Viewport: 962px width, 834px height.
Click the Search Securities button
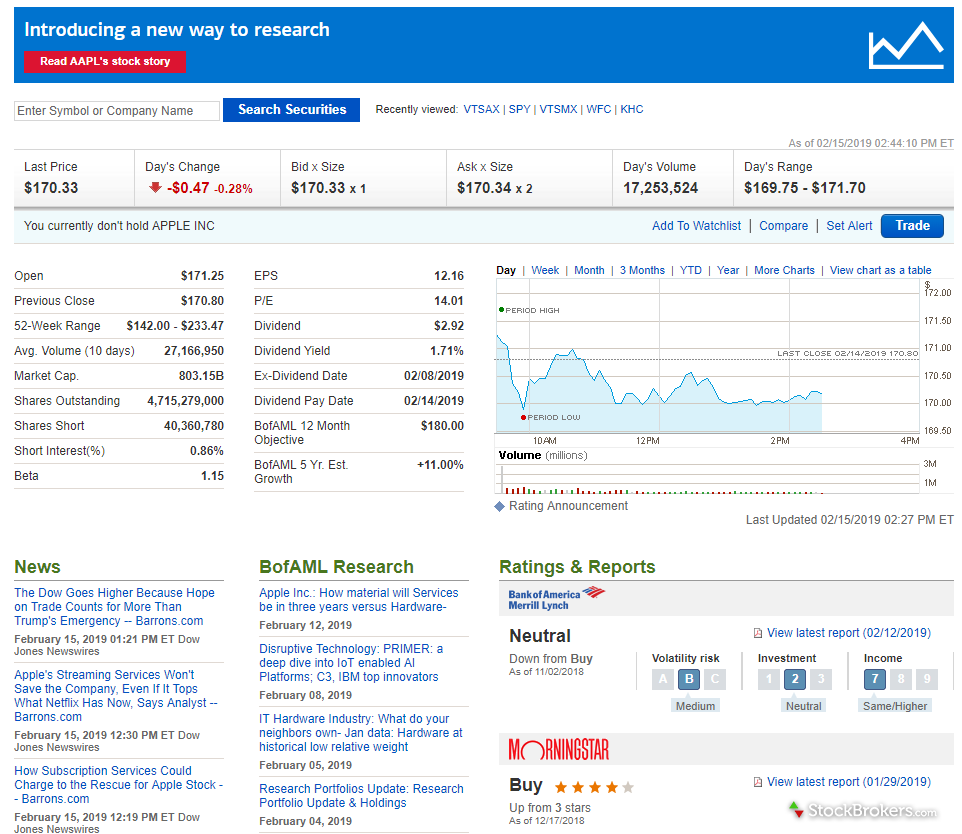(291, 110)
